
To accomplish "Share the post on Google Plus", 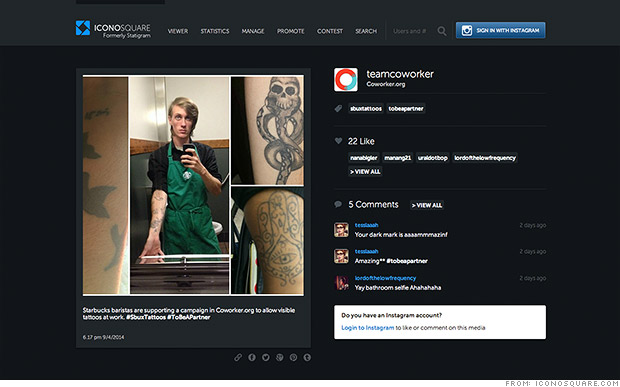I will pyautogui.click(x=280, y=357).
